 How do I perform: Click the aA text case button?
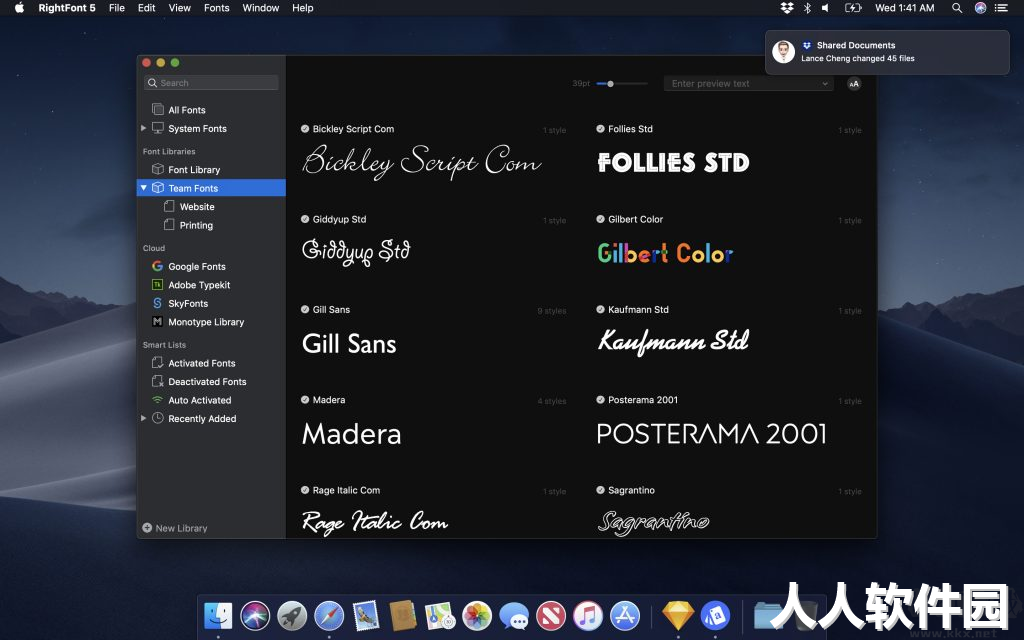854,84
